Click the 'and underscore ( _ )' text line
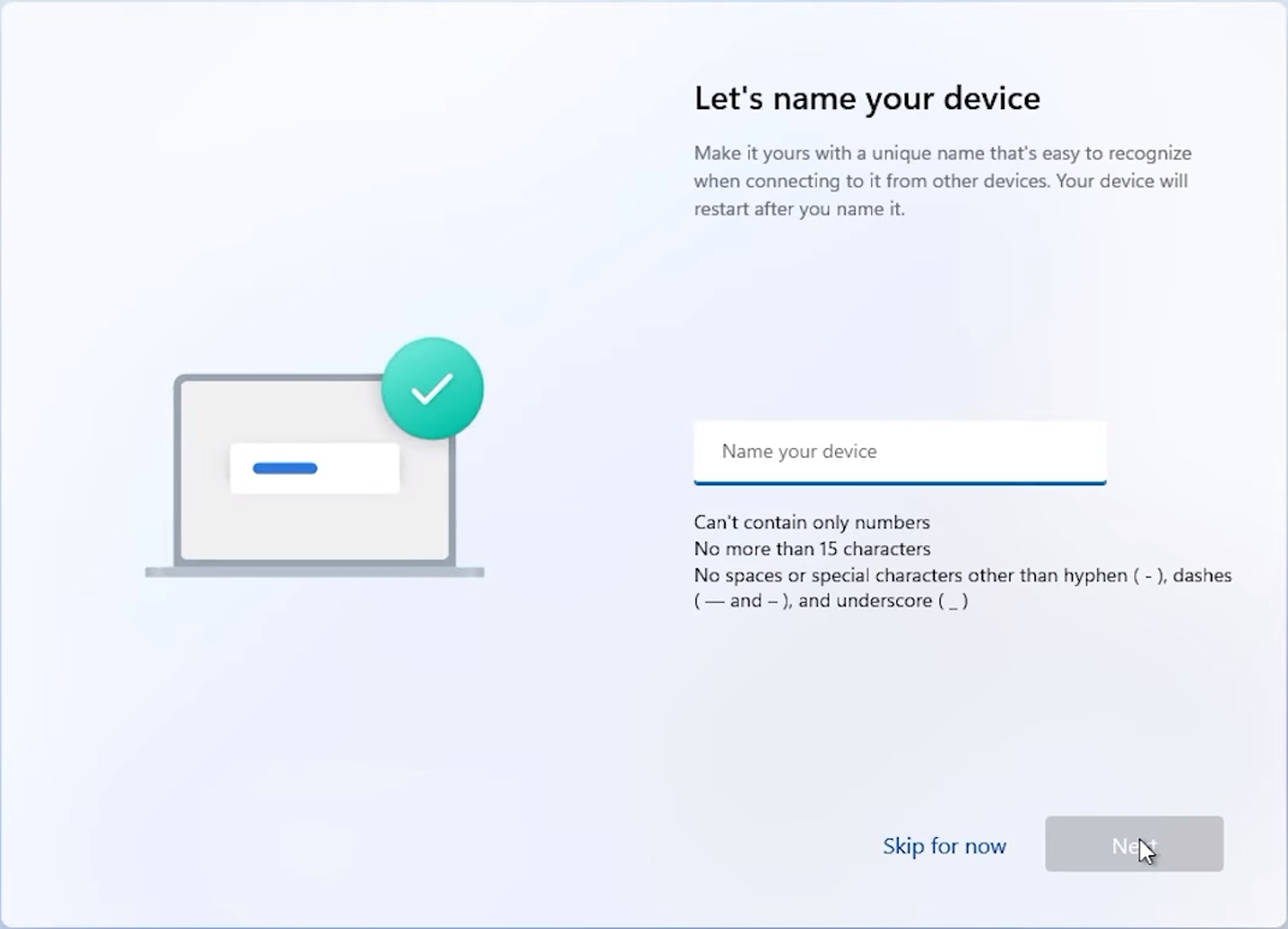This screenshot has height=929, width=1288. [883, 601]
